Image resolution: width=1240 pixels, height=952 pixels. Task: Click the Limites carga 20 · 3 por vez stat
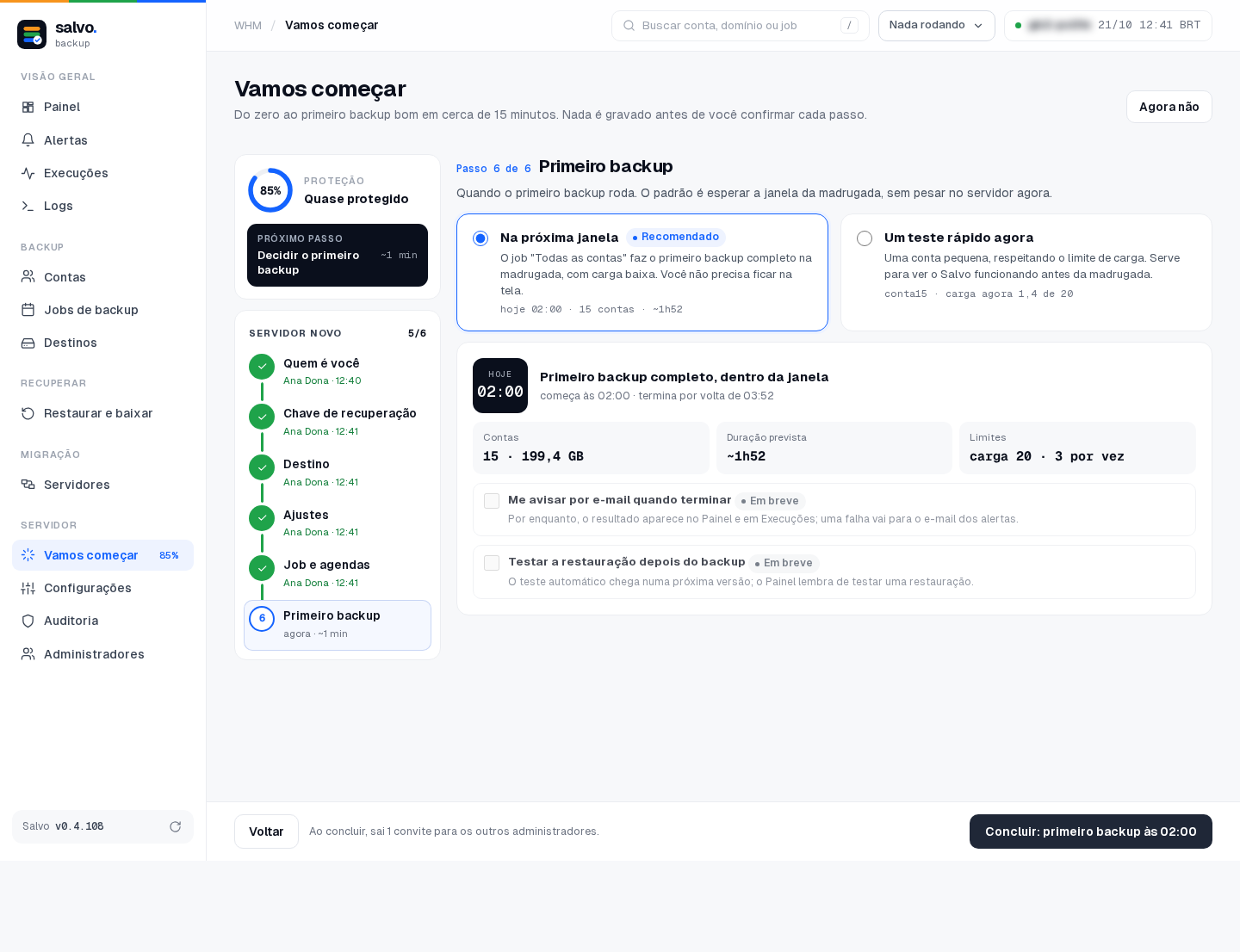pyautogui.click(x=1077, y=448)
